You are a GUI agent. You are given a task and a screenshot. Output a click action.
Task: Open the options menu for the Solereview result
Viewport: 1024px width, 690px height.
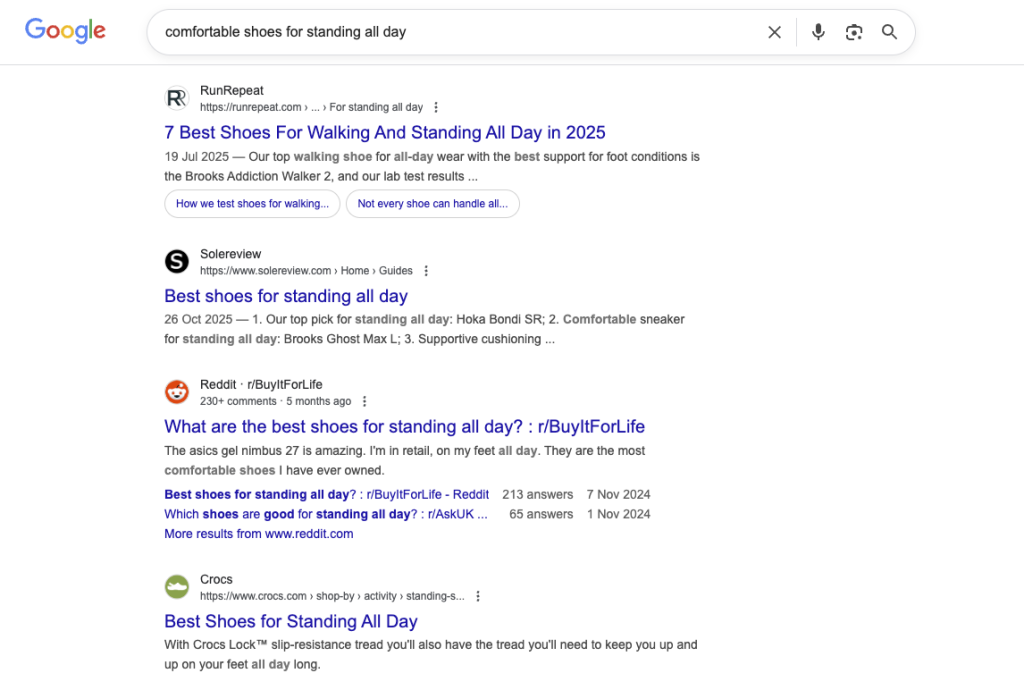[x=426, y=270]
